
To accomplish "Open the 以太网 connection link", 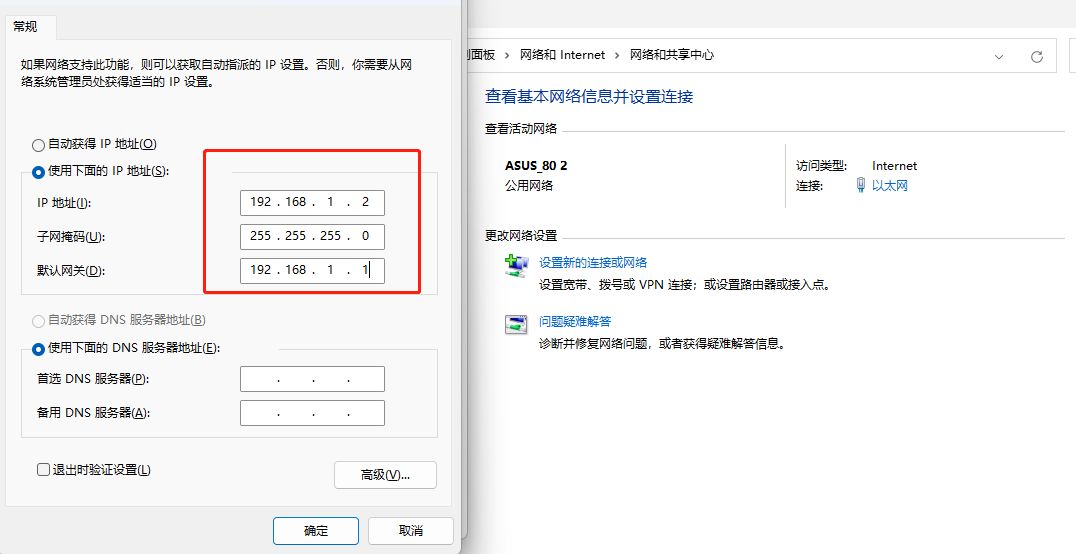I will click(x=889, y=185).
